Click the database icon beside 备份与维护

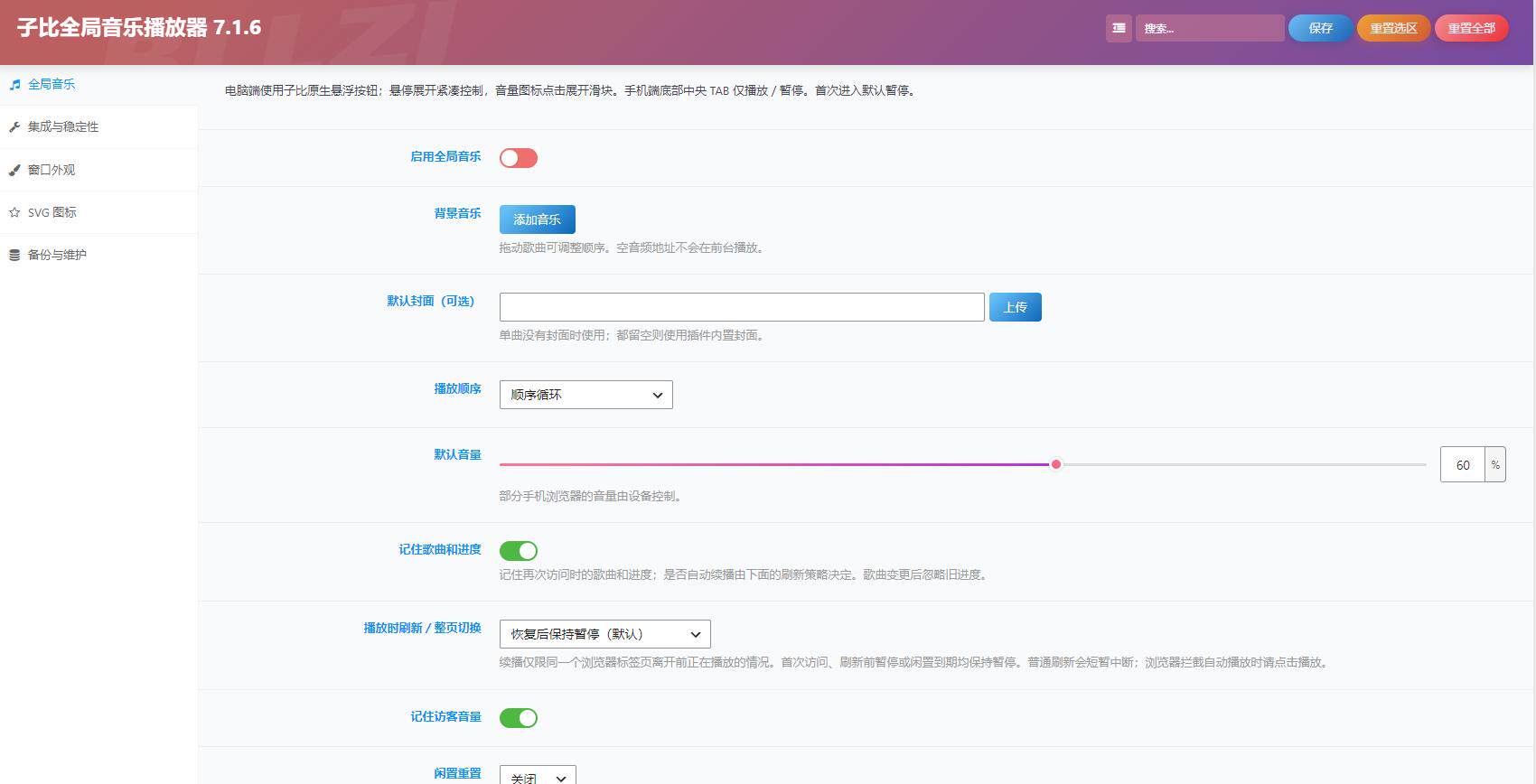14,255
